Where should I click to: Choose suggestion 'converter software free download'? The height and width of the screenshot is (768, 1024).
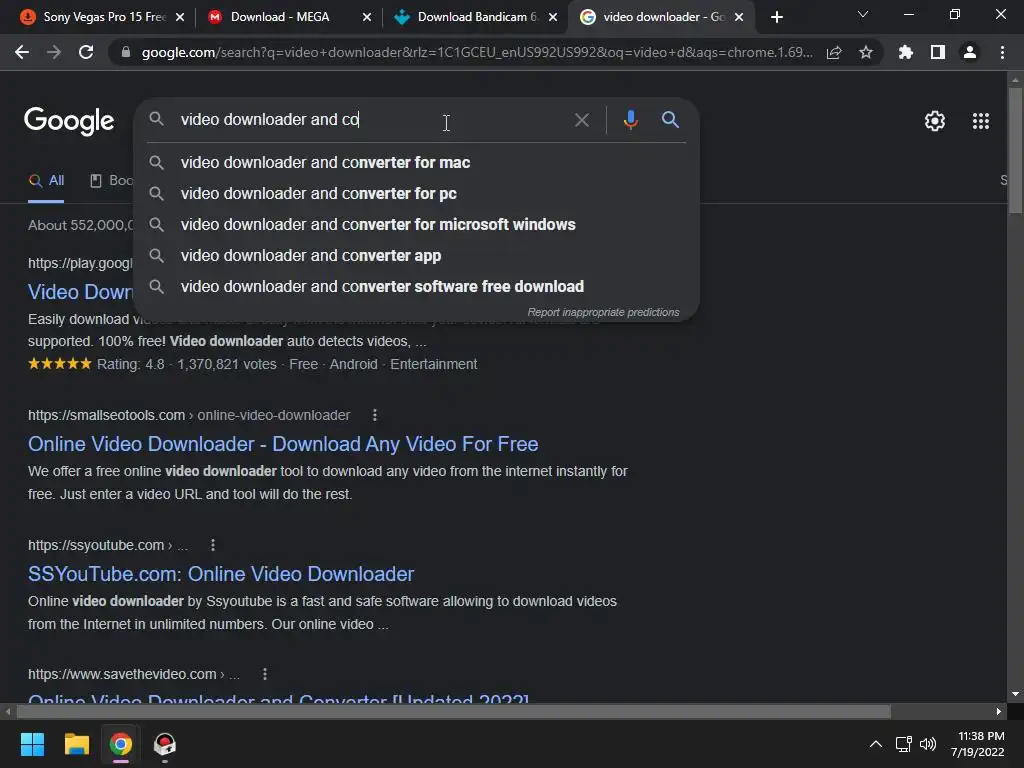(417, 286)
